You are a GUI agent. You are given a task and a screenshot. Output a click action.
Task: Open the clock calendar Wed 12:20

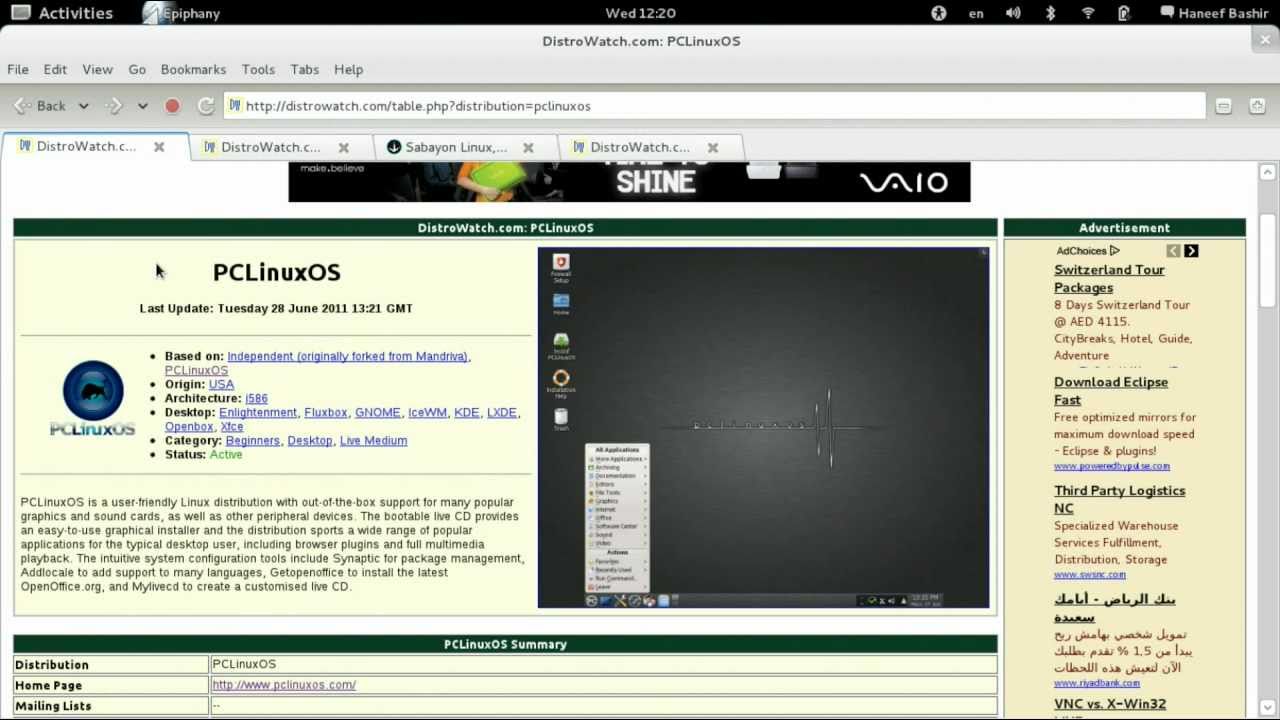640,13
